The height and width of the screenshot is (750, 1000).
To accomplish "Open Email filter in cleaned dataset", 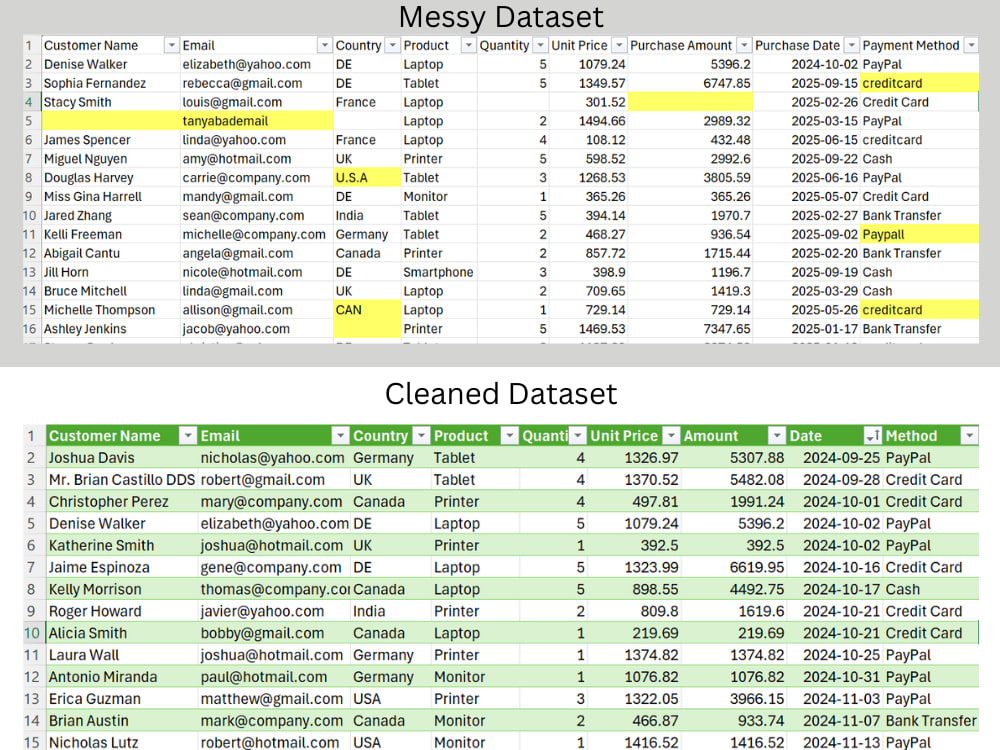I will coord(341,436).
